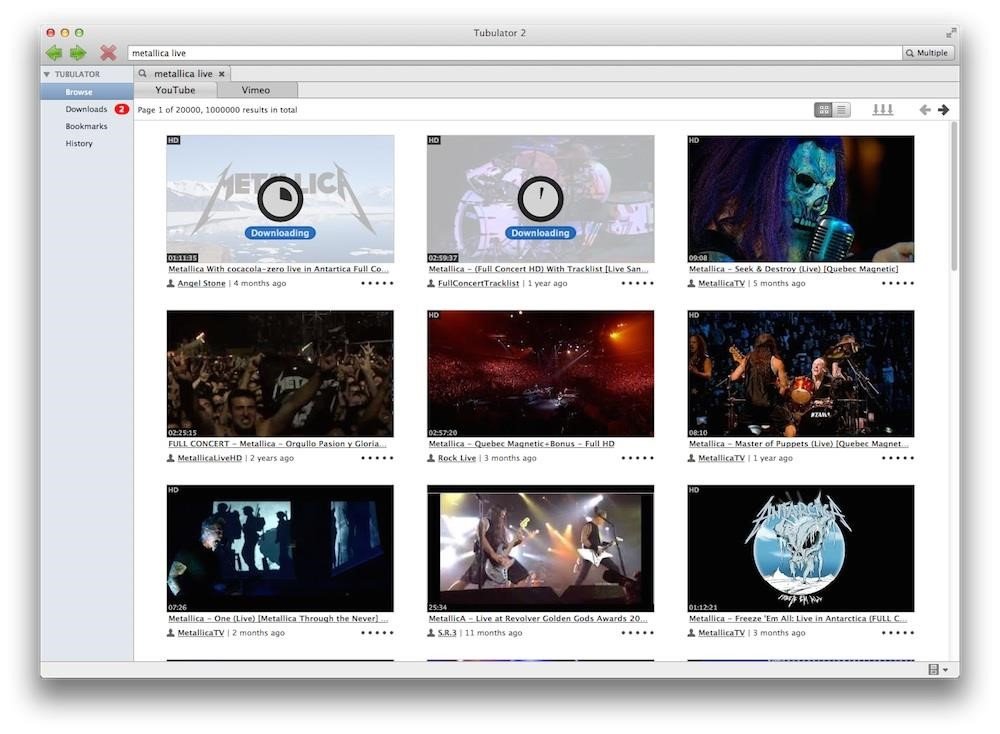Click title link Quebec Magnetic+Bonus - Full HD
Screen dimensions: 1000x734
tap(521, 444)
